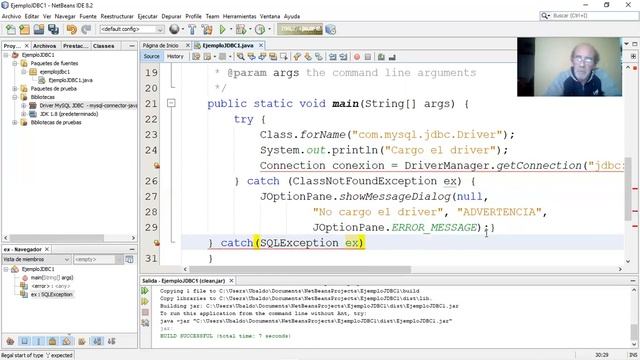Click the Redo arrow icon
The width and height of the screenshot is (640, 360).
pyautogui.click(x=86, y=29)
